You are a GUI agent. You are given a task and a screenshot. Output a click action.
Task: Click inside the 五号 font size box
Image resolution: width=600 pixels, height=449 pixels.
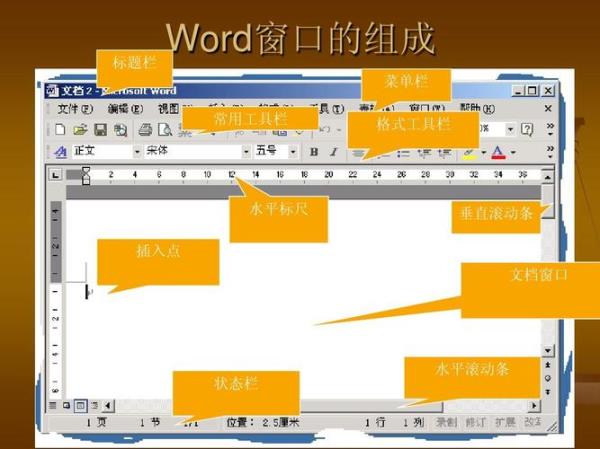point(271,152)
